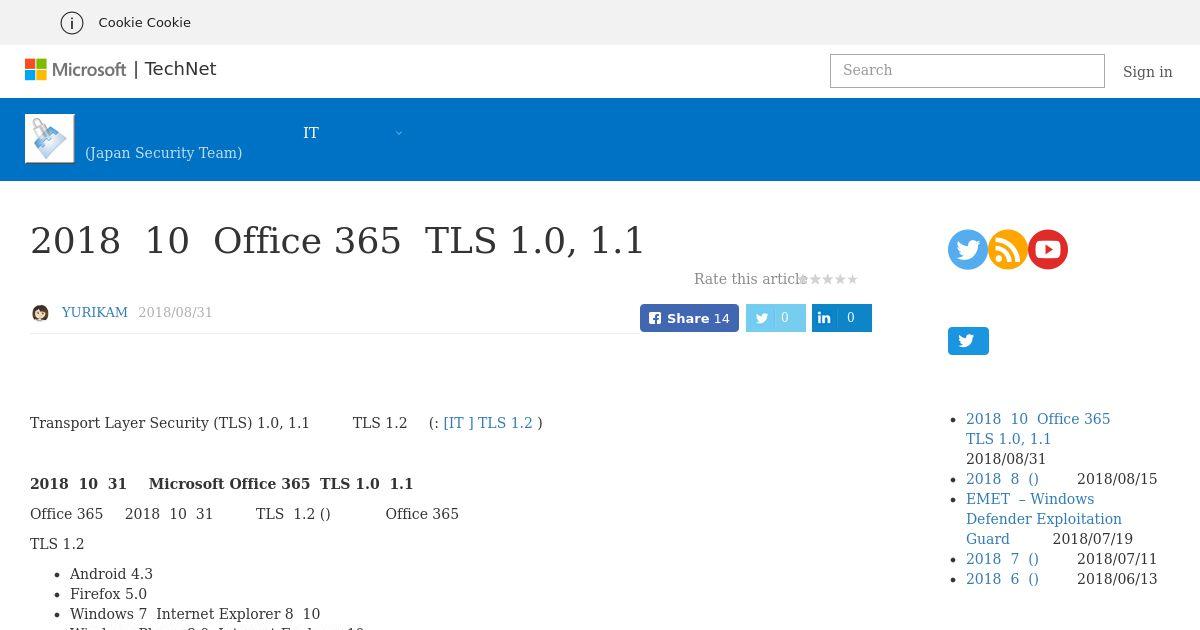
Task: Rate the article using the stars
Action: coord(830,279)
